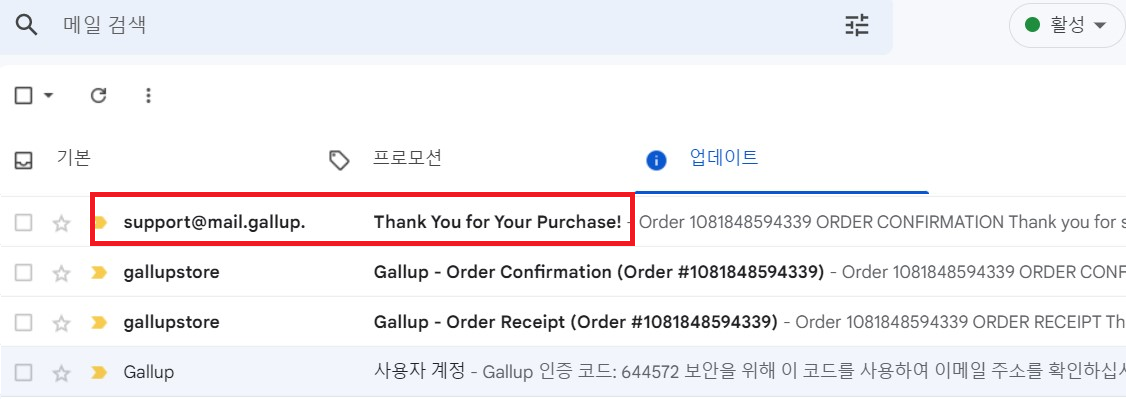Tick the select-all checkbox in toolbar
This screenshot has height=399, width=1126.
tap(24, 95)
